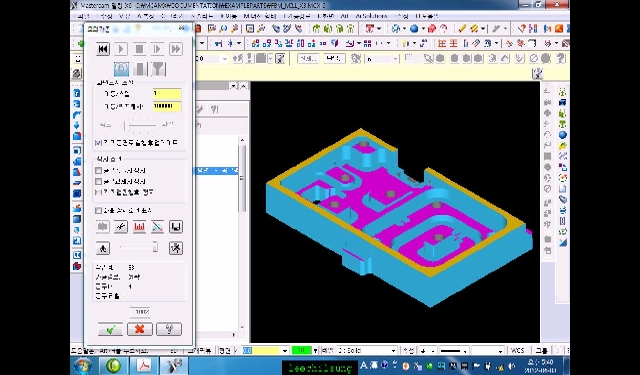Click the floppy disk save icon in verify dialog

tap(176, 227)
